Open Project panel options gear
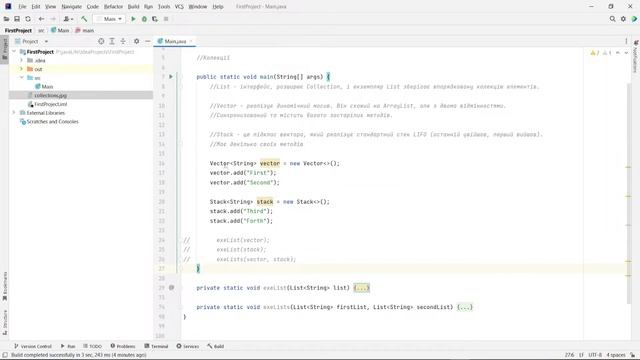640x360 pixels. (136, 41)
